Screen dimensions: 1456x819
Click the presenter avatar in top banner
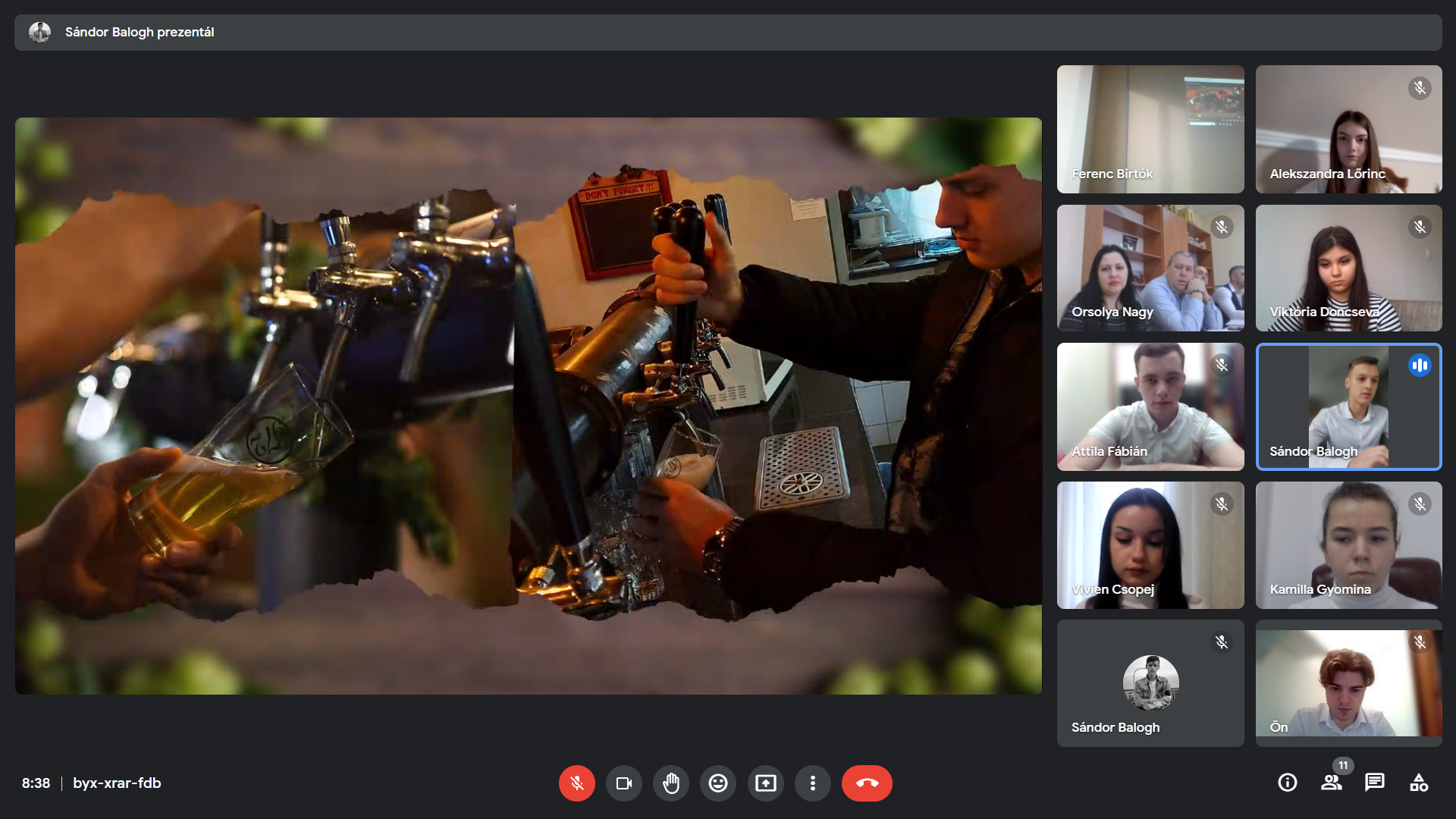coord(39,32)
